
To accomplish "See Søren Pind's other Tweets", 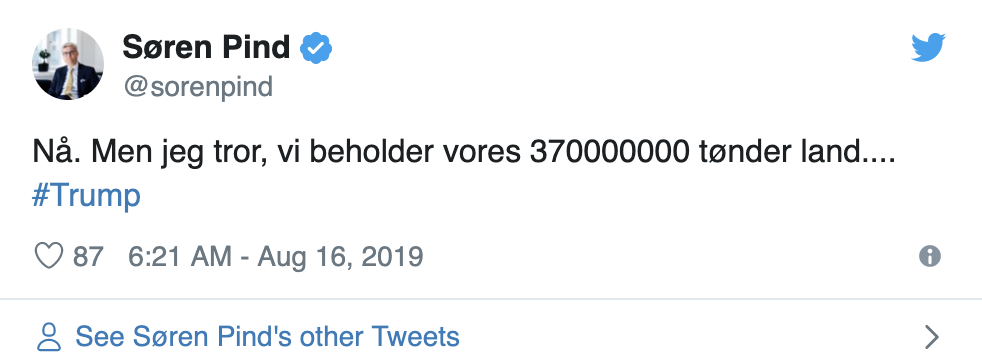I will click(x=267, y=336).
